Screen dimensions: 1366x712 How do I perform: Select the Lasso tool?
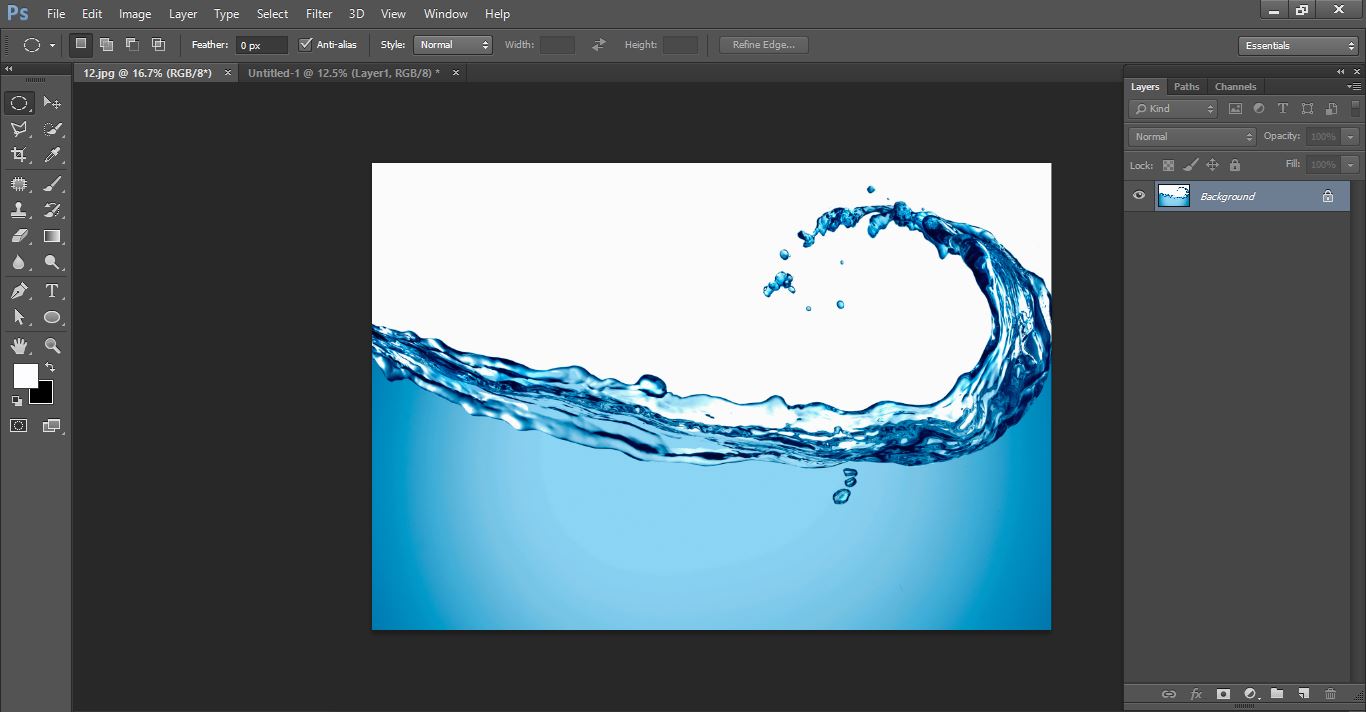pos(18,128)
